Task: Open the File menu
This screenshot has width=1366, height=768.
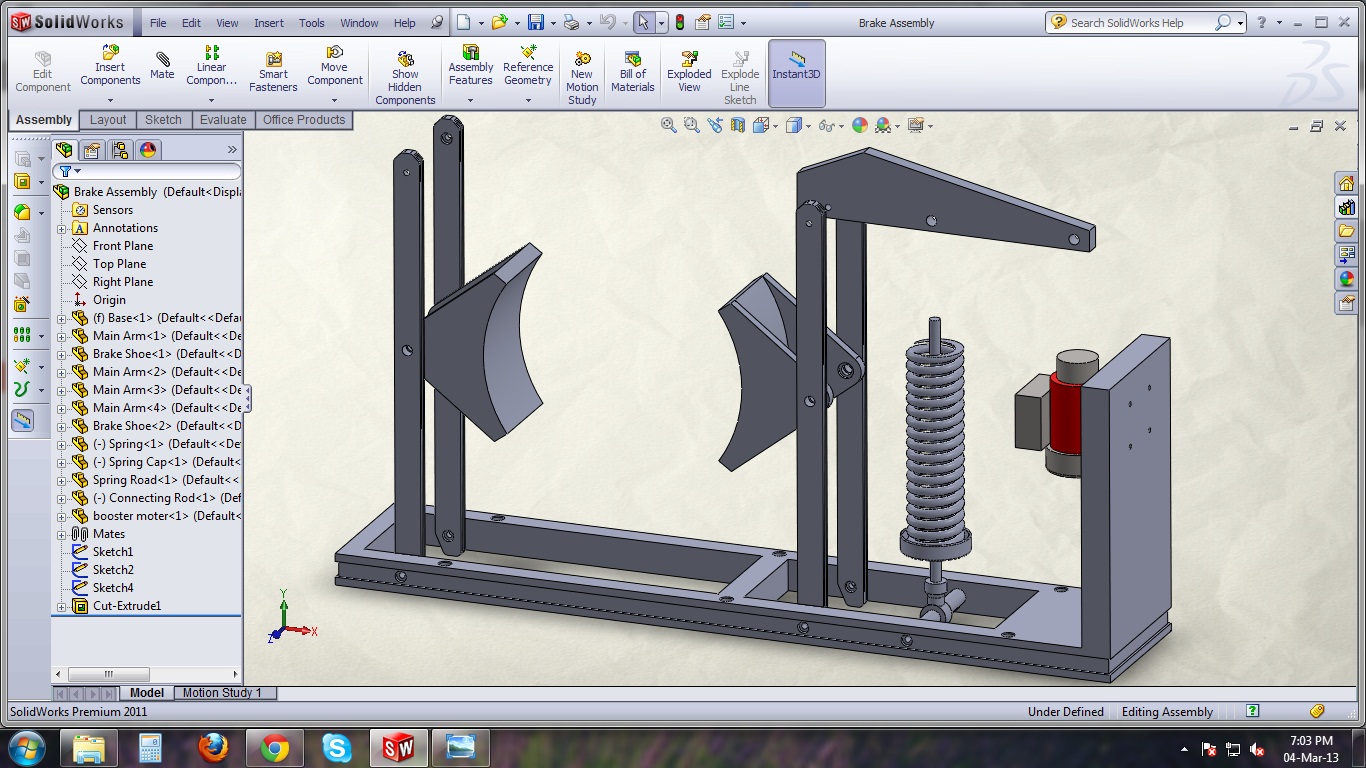Action: point(158,23)
